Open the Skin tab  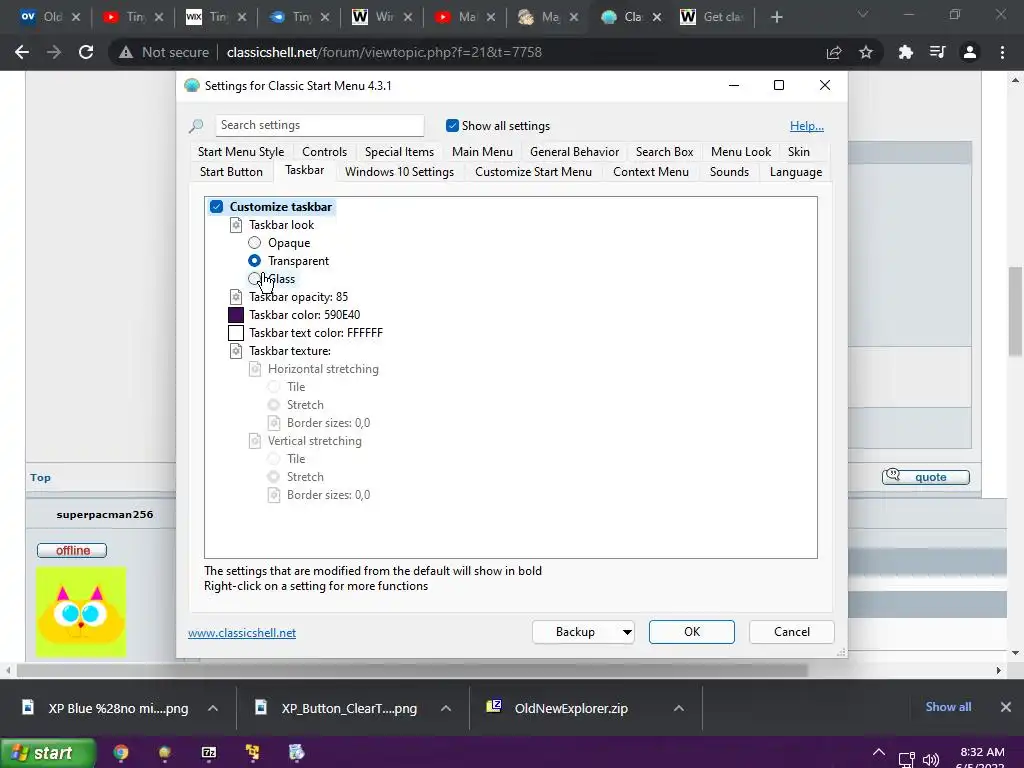point(799,152)
